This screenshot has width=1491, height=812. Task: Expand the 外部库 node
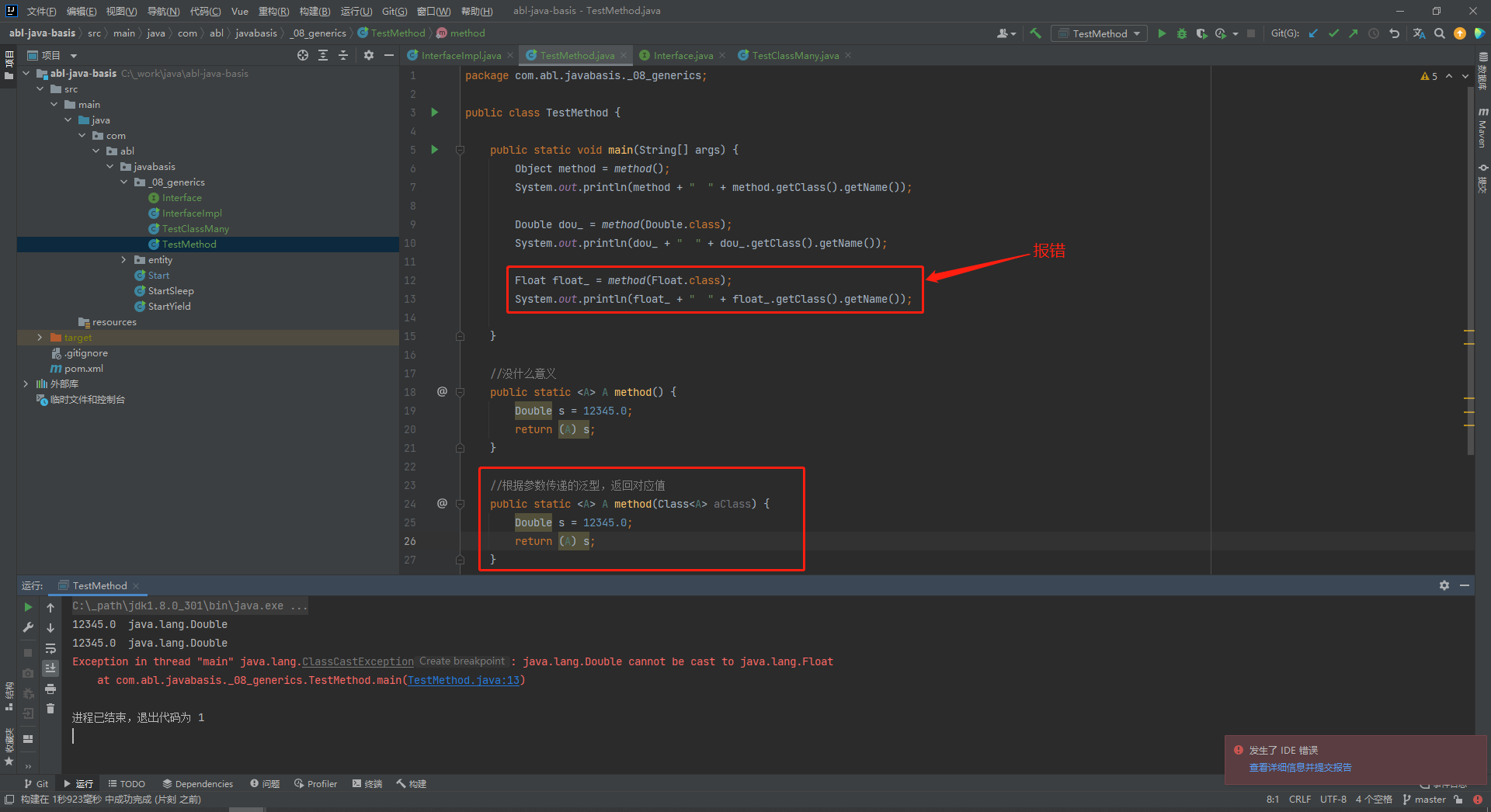[x=26, y=384]
